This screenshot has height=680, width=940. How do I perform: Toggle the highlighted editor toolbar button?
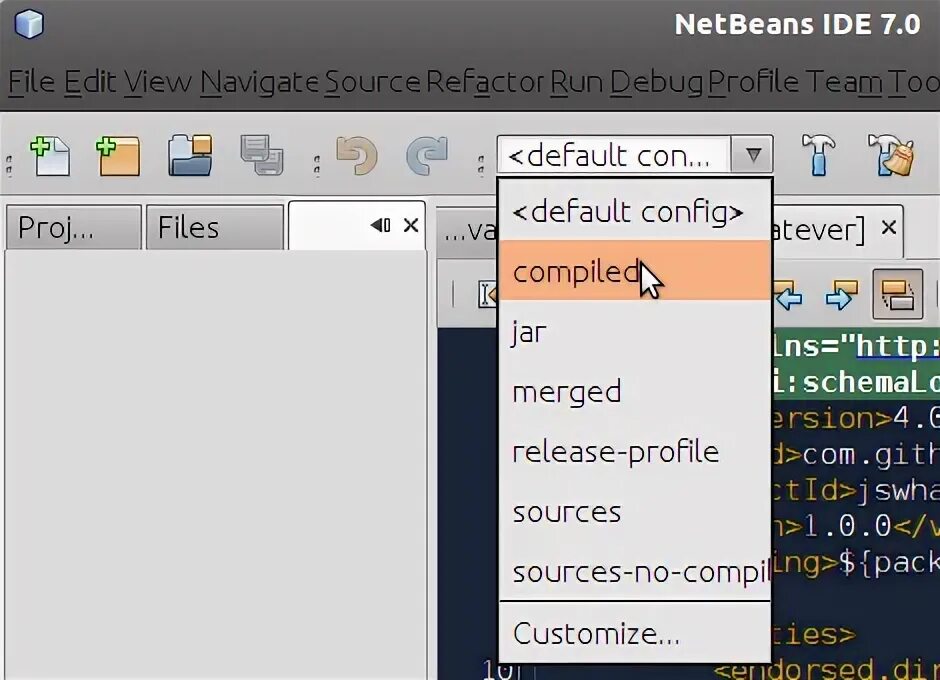coord(897,294)
